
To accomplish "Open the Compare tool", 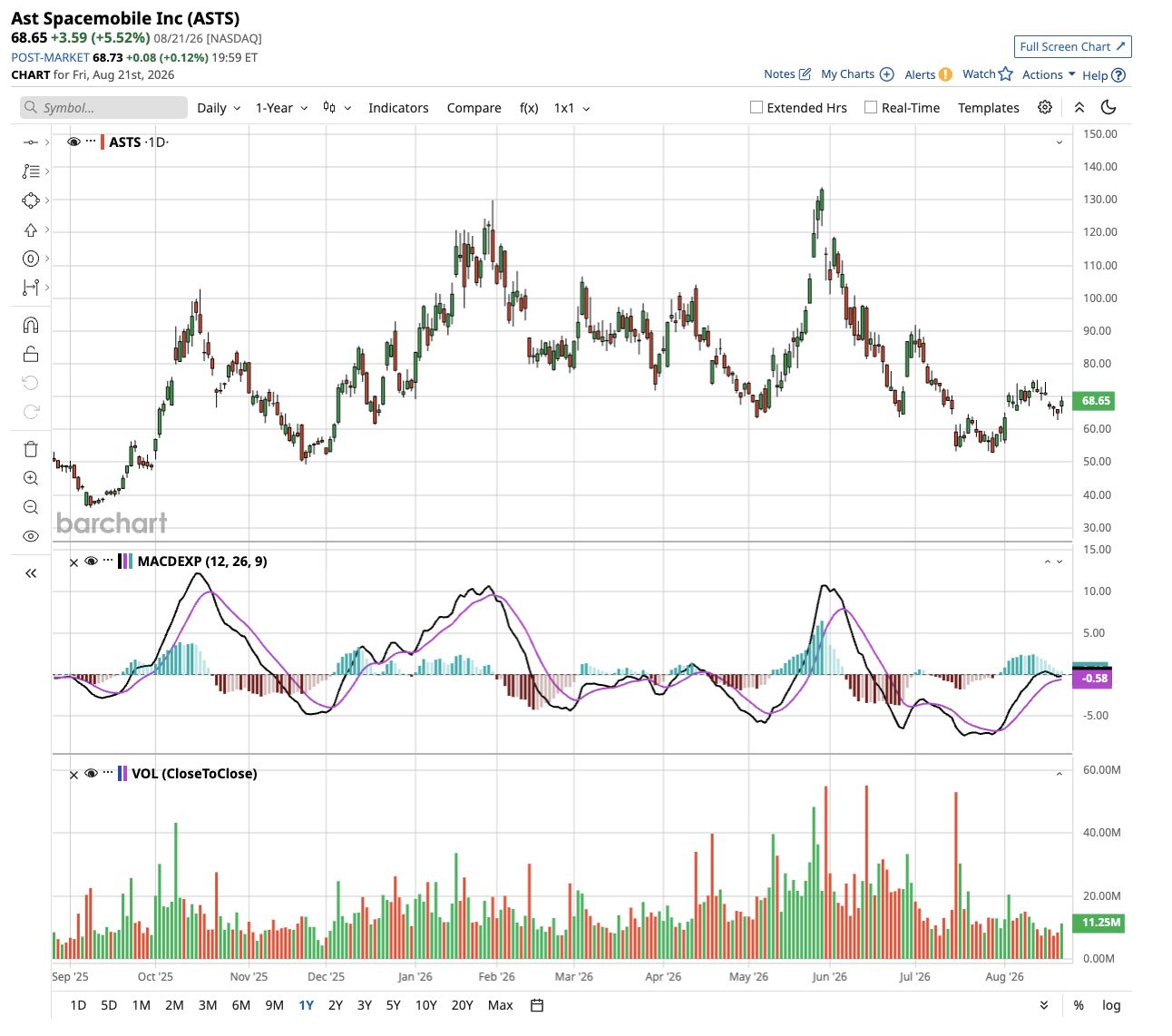I will pos(474,108).
